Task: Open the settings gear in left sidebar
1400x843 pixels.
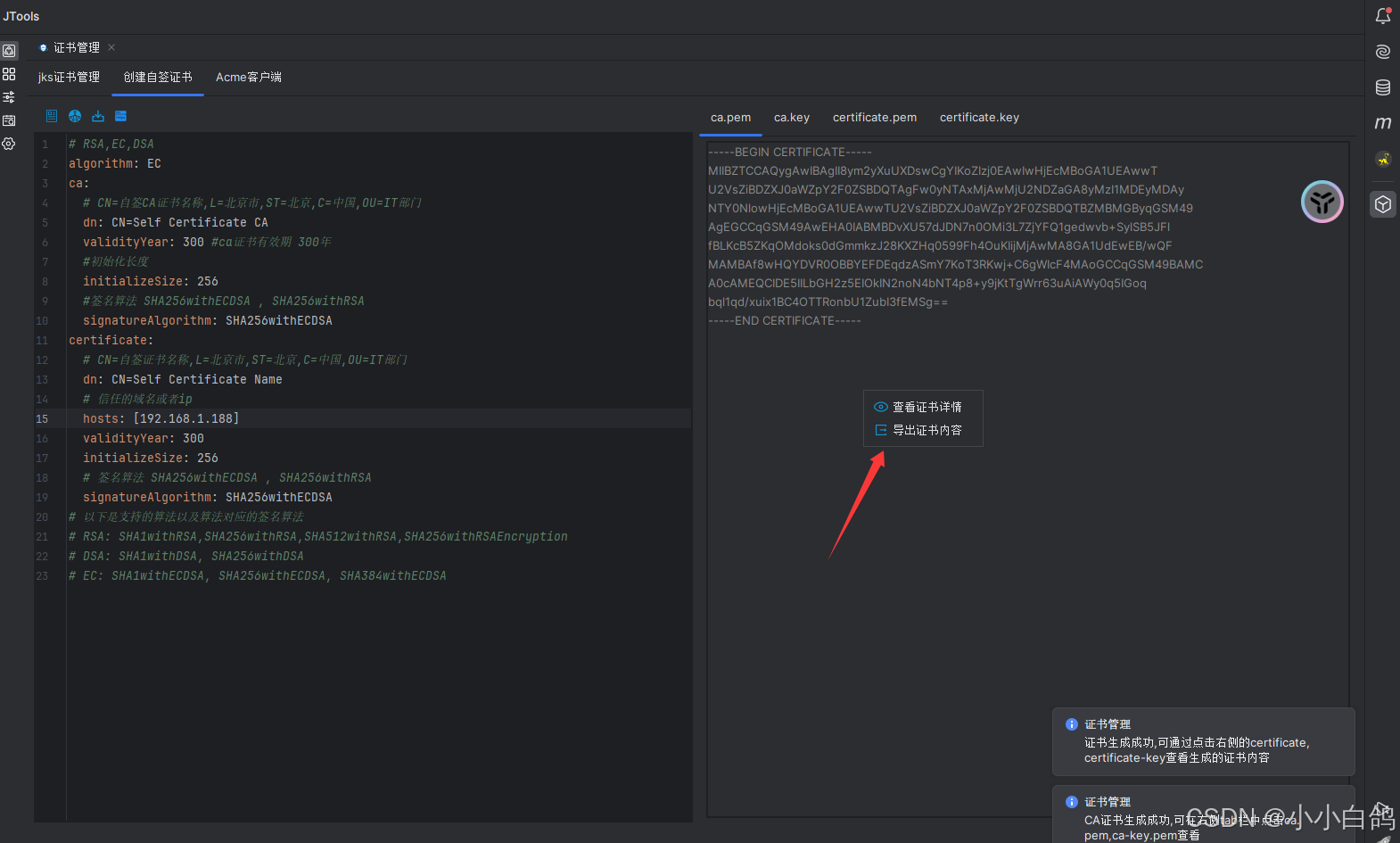Action: [x=9, y=144]
